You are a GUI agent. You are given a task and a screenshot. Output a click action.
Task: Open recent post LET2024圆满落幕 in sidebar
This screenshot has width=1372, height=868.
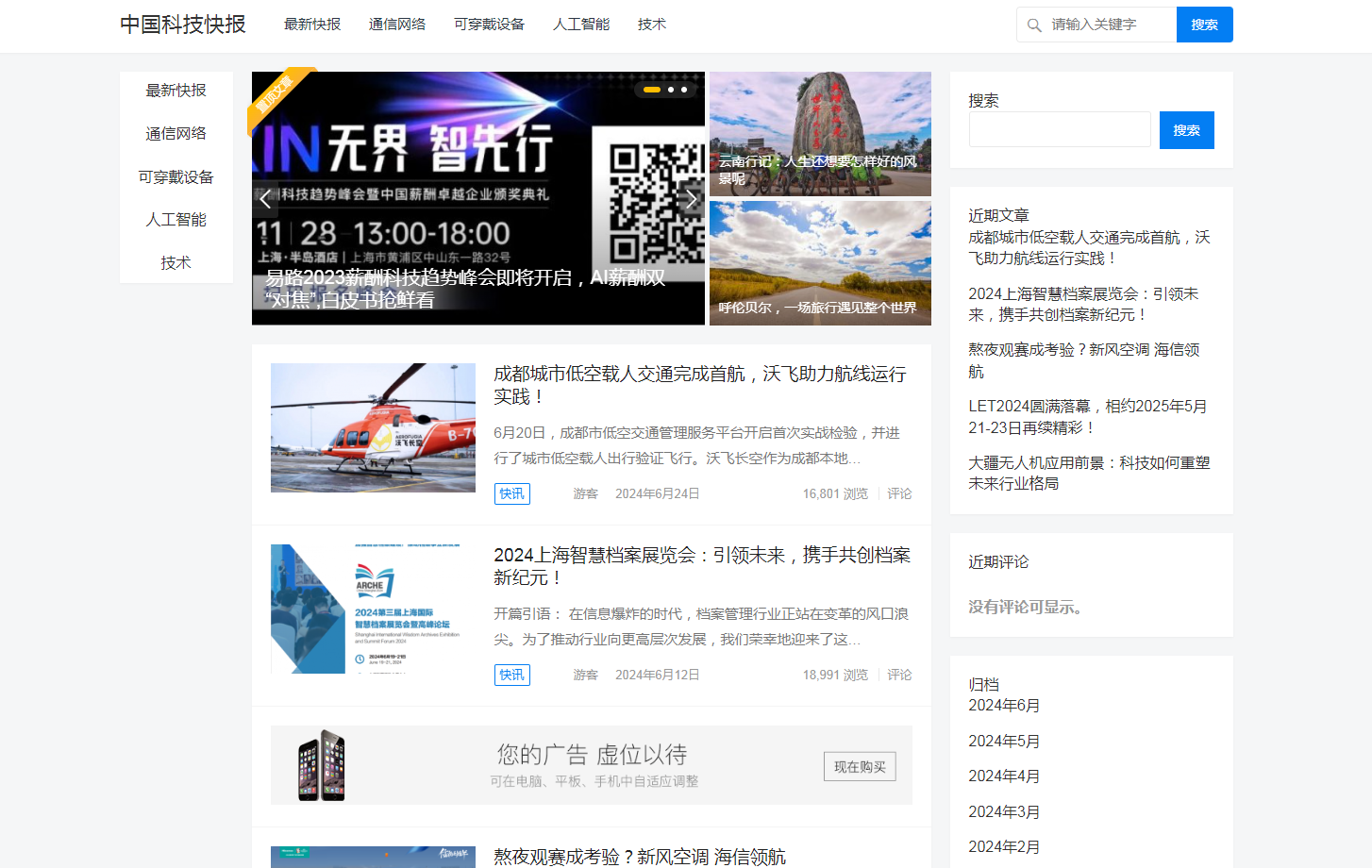coord(1088,417)
